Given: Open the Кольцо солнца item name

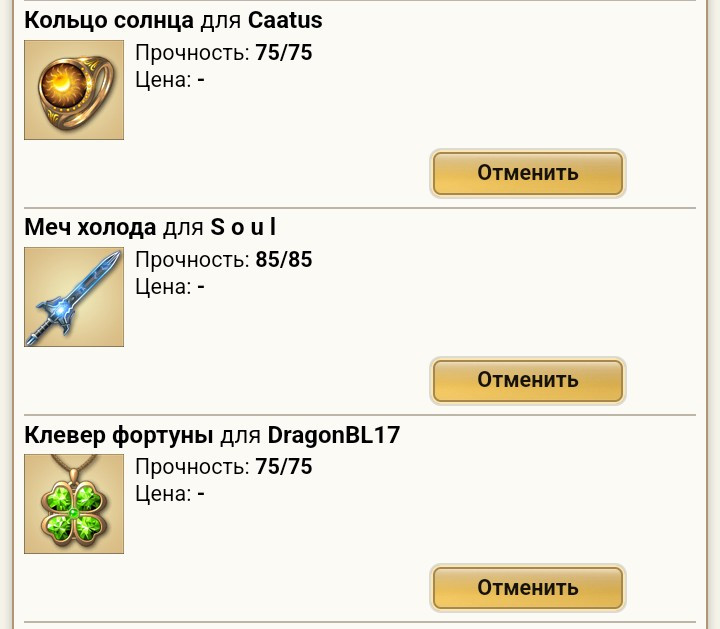Looking at the screenshot, I should (x=109, y=21).
